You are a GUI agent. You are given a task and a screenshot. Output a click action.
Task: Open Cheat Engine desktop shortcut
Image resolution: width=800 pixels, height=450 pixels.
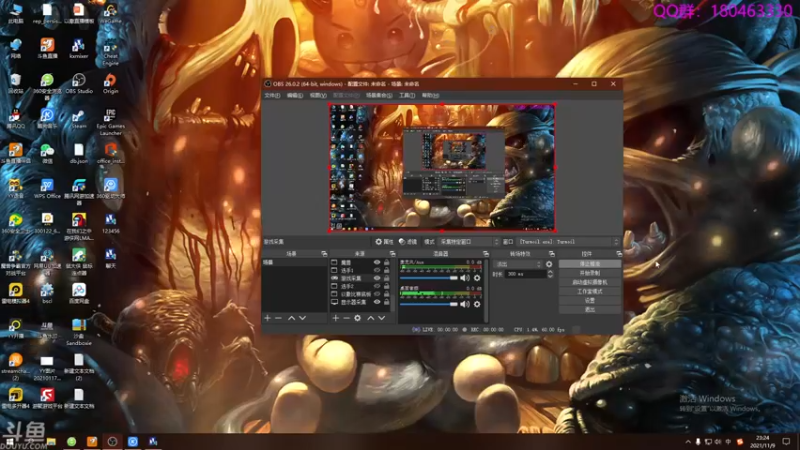coord(110,52)
